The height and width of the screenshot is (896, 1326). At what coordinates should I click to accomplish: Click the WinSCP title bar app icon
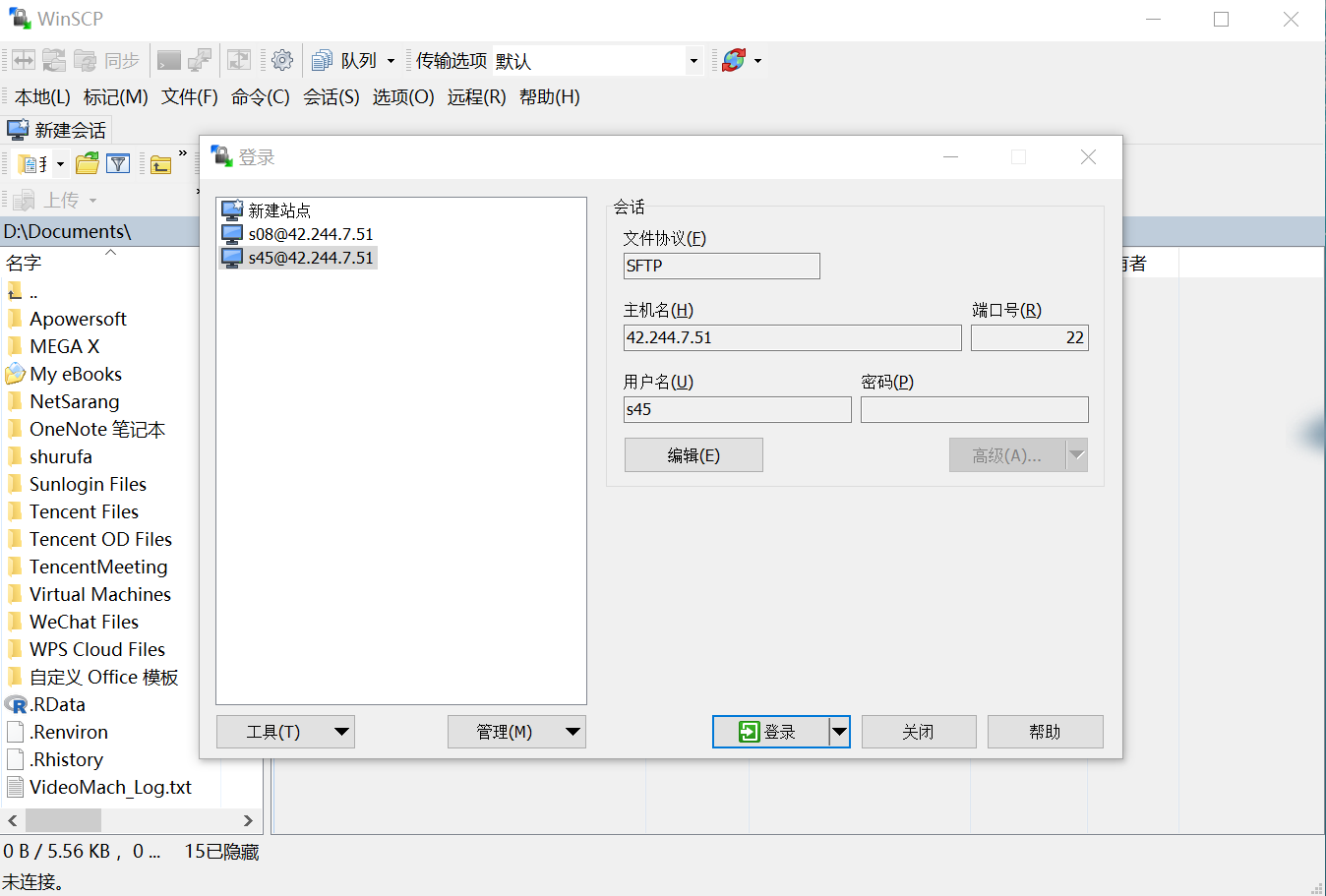point(19,19)
